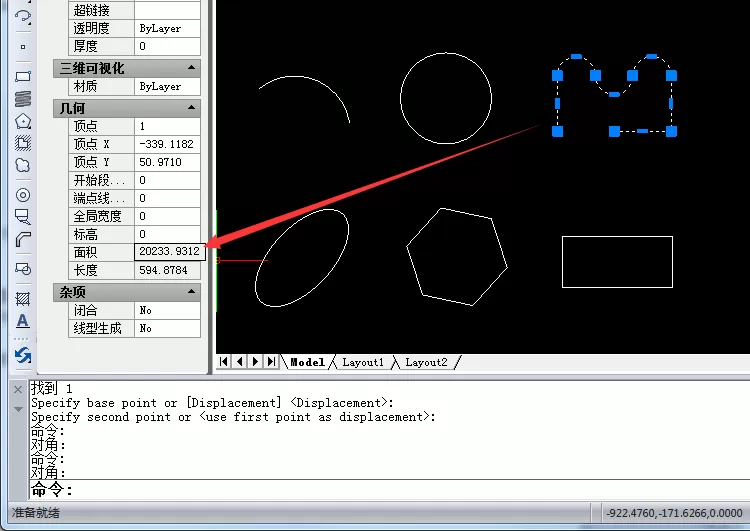The height and width of the screenshot is (531, 750).
Task: Select the Helix spiral tool
Action: [x=23, y=99]
